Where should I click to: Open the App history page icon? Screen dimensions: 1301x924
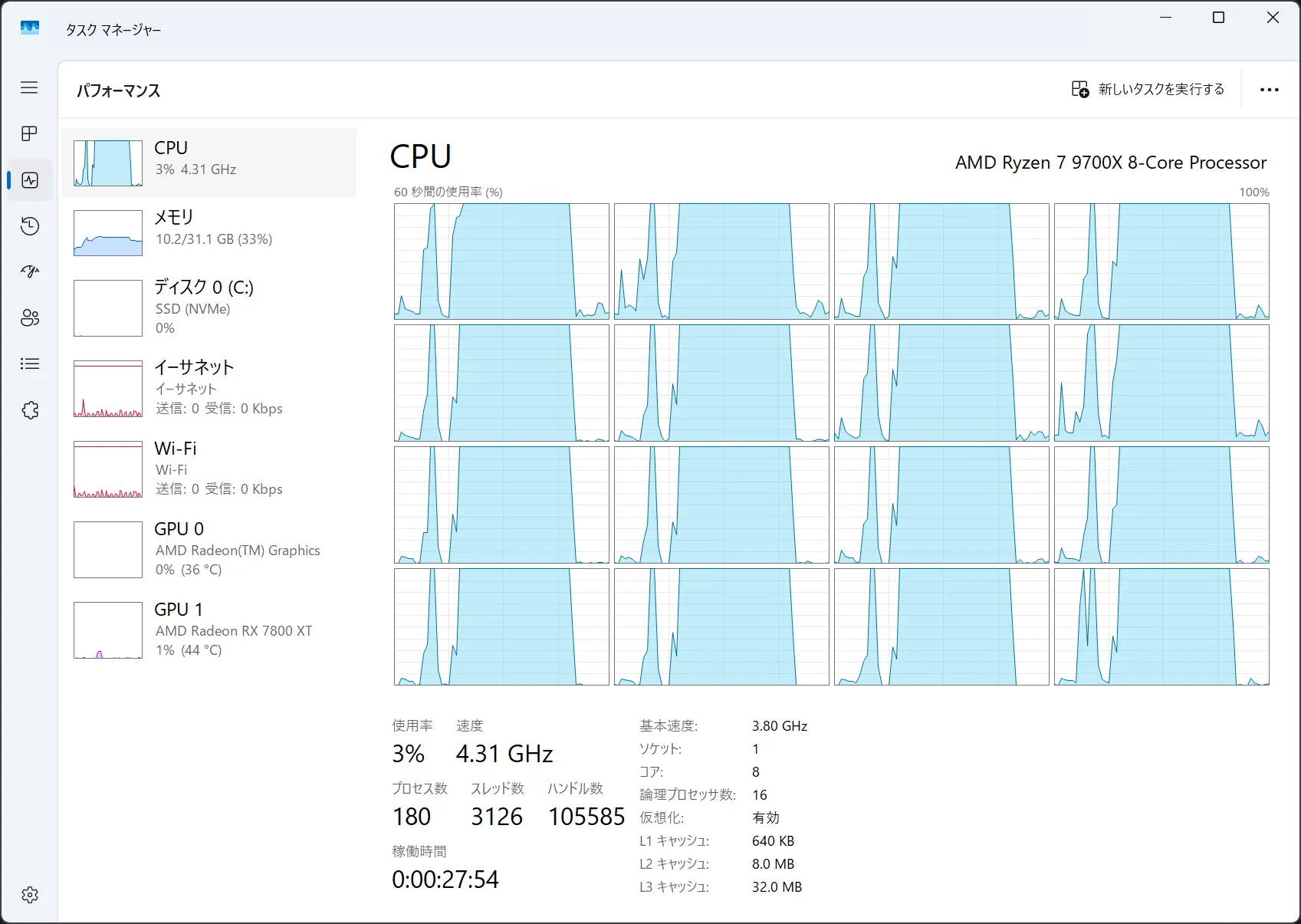(29, 226)
